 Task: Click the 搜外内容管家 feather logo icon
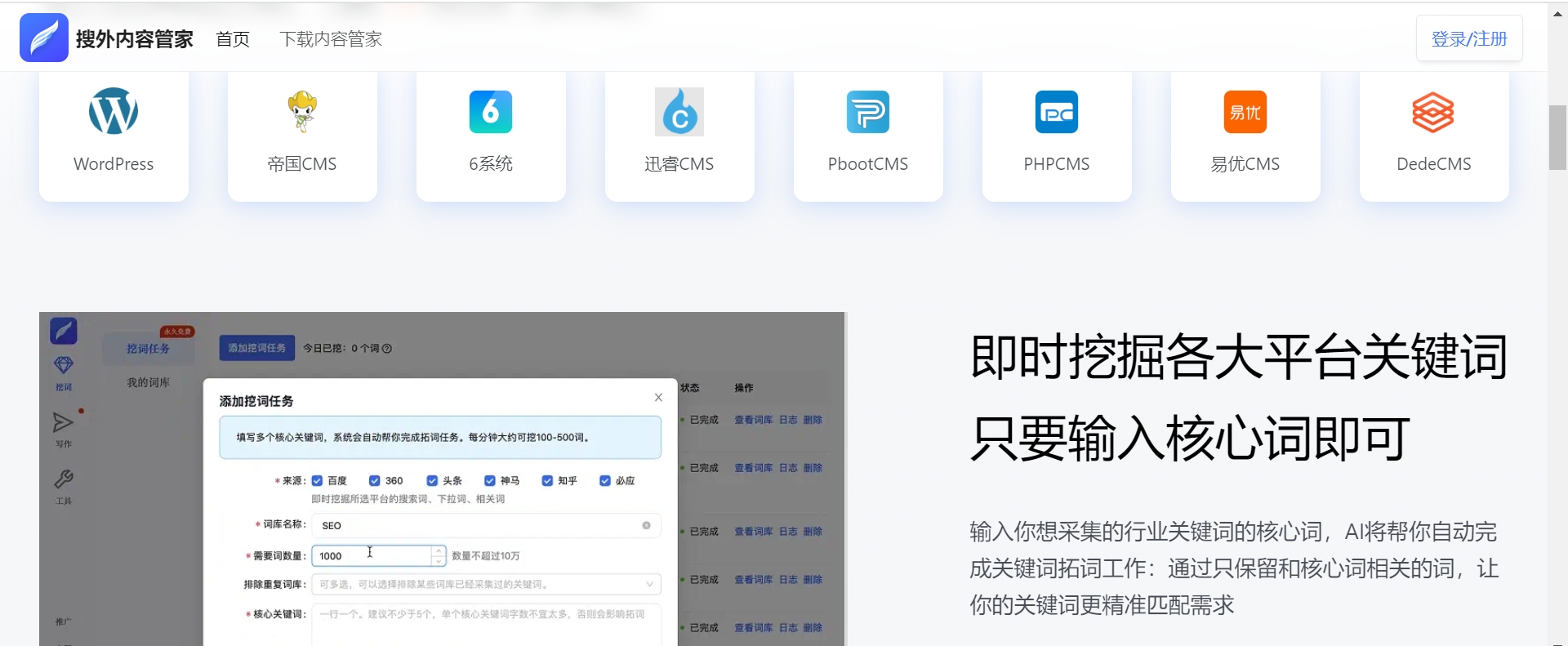pos(44,38)
